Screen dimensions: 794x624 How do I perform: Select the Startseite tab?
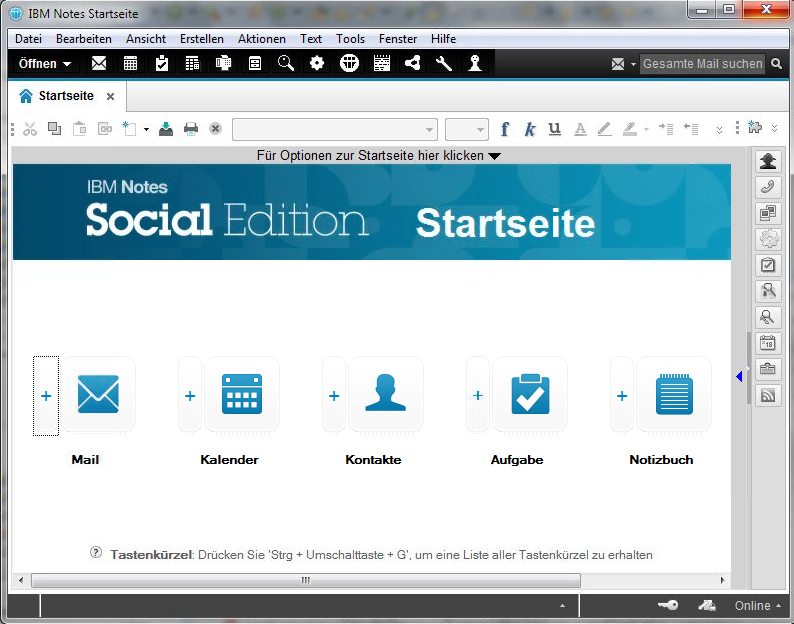(65, 96)
